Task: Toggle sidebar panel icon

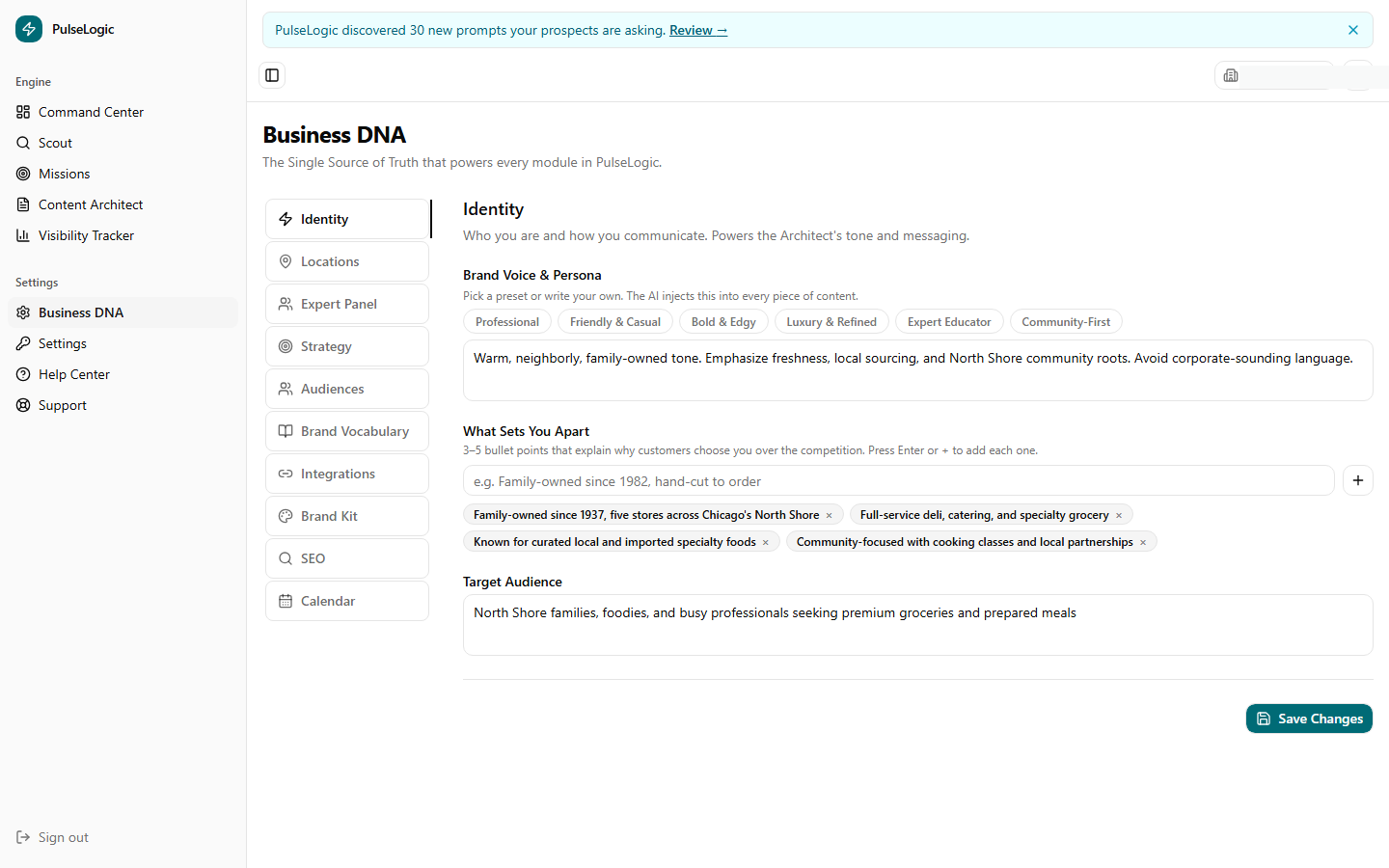Action: click(x=272, y=75)
